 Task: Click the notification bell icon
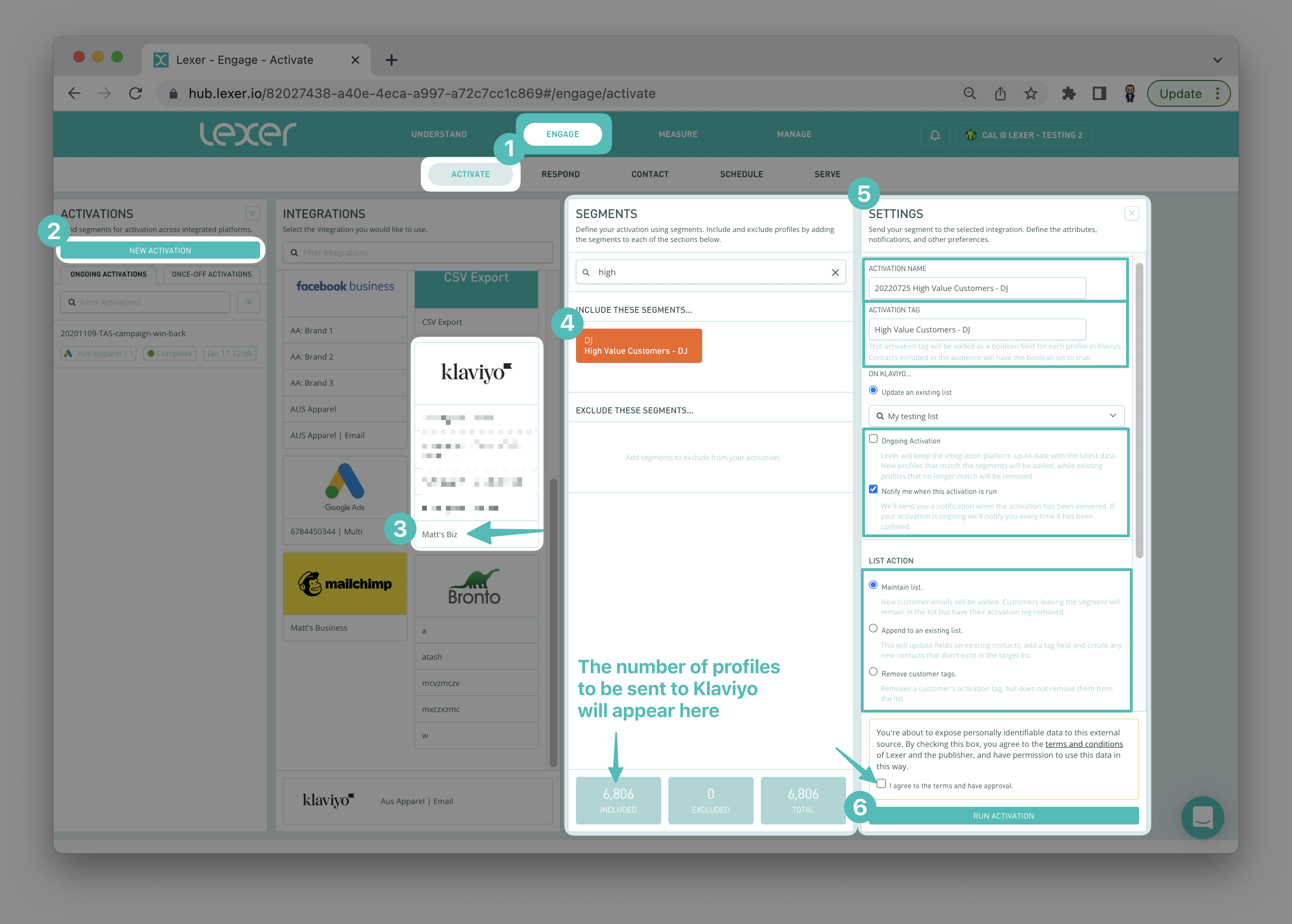pyautogui.click(x=935, y=135)
